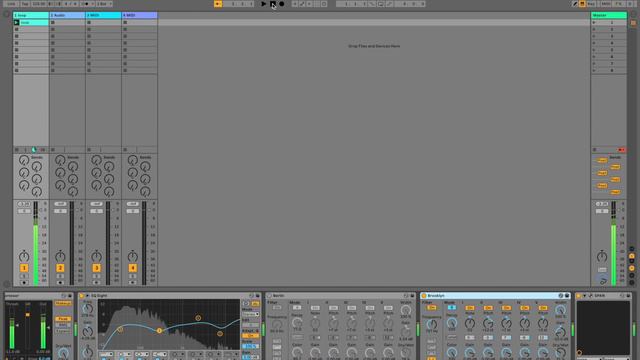Select Peak mode in Compressor
The height and width of the screenshot is (360, 640).
[63, 319]
